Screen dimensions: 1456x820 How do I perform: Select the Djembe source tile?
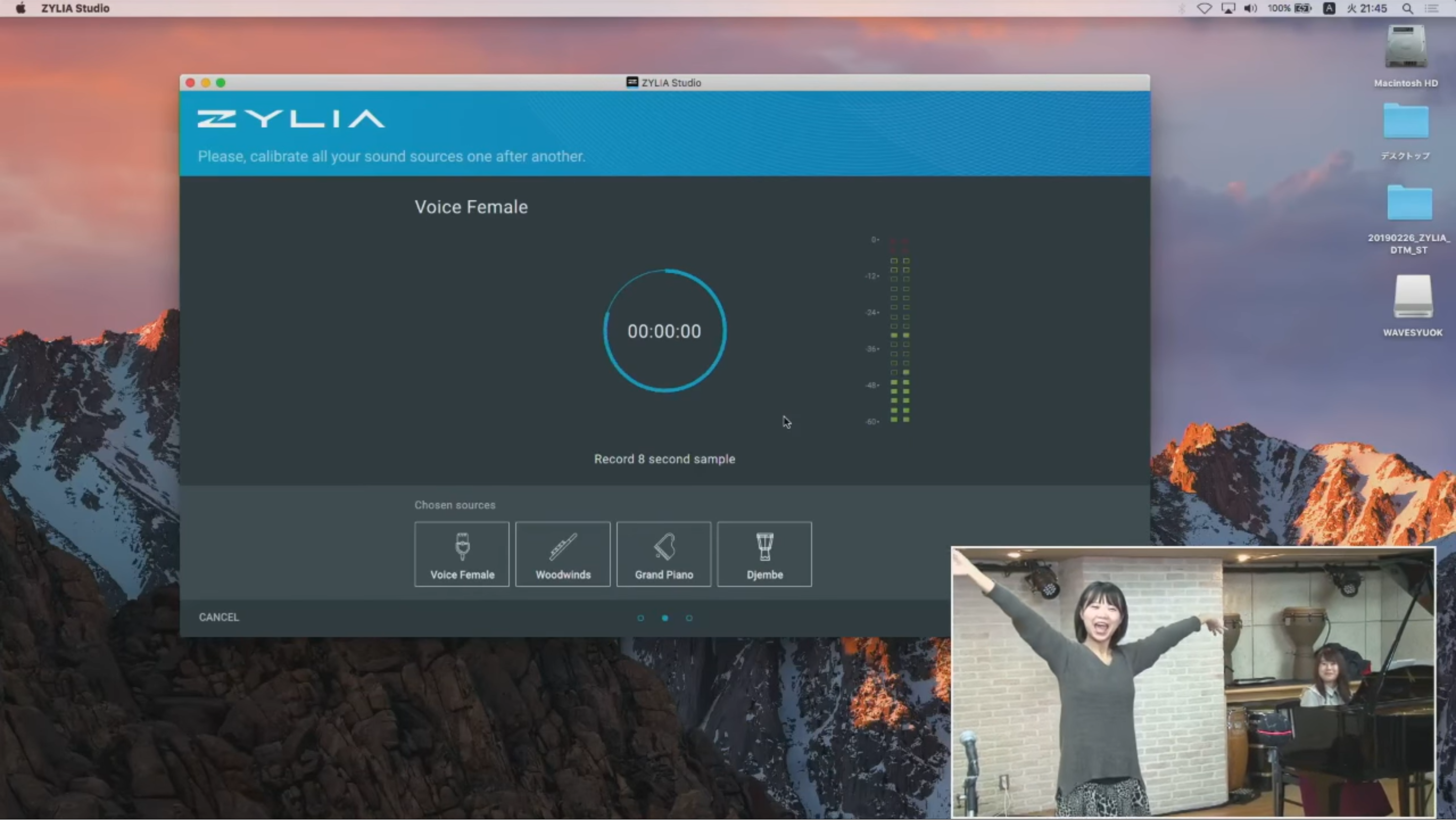(x=765, y=554)
